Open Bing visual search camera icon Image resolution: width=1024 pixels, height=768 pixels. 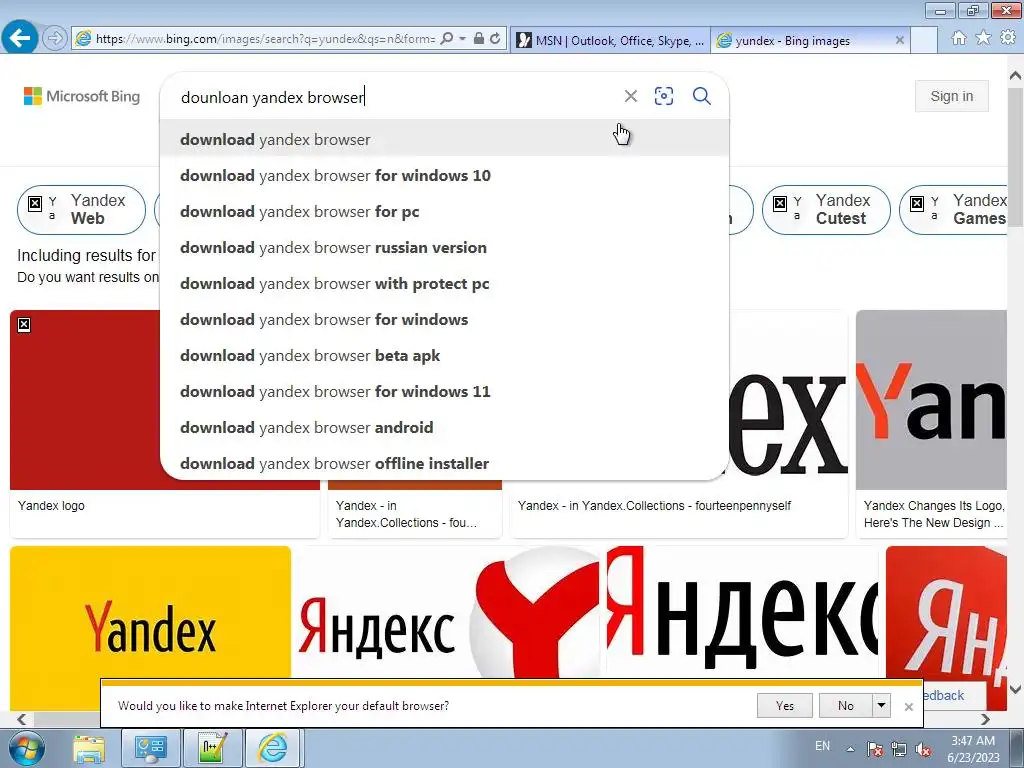point(664,96)
